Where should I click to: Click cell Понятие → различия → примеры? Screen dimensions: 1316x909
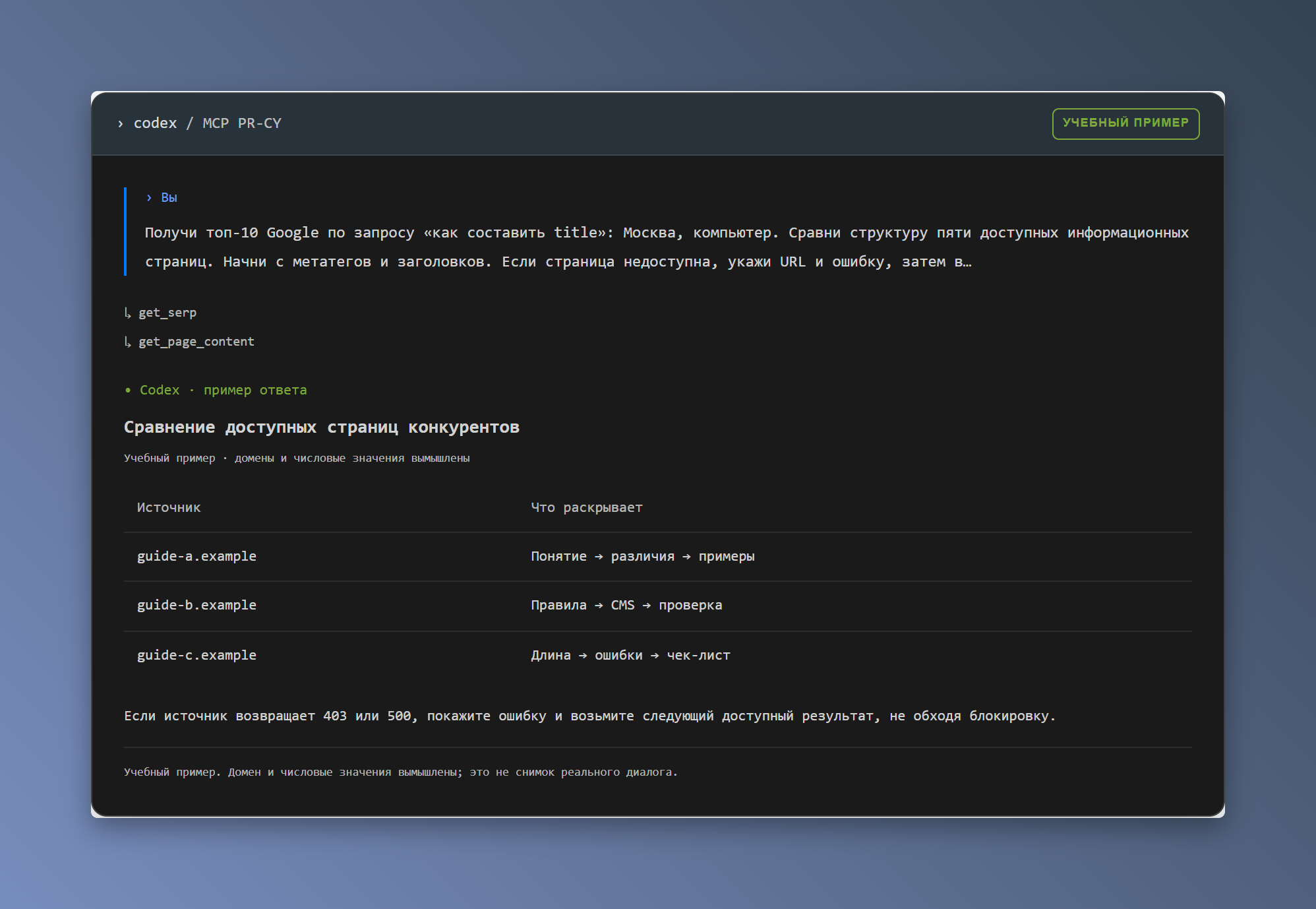[643, 556]
